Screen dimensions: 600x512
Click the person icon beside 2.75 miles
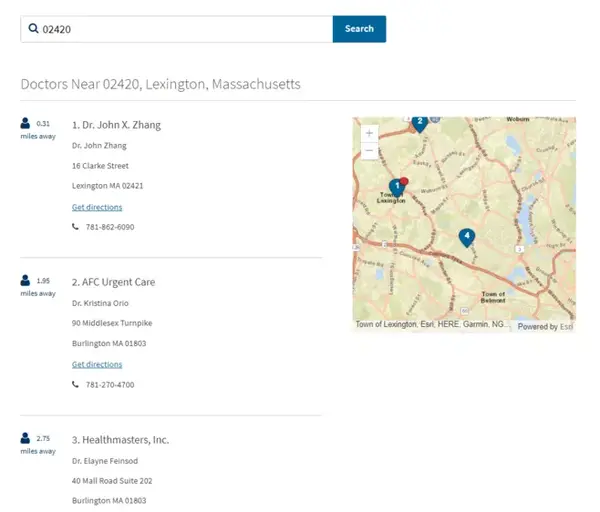point(25,438)
